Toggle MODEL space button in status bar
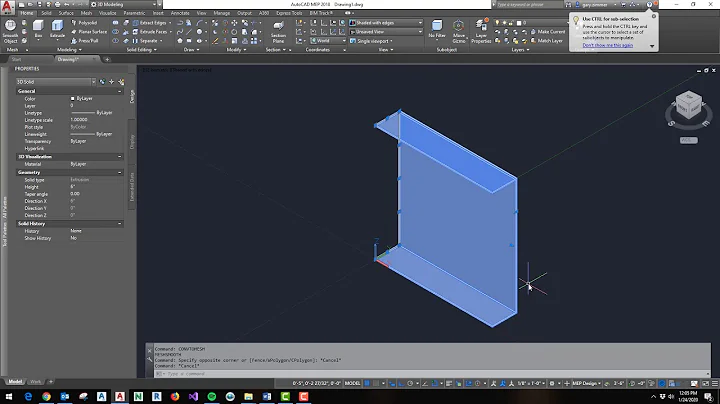Screen dimensions: 720x404 point(352,383)
